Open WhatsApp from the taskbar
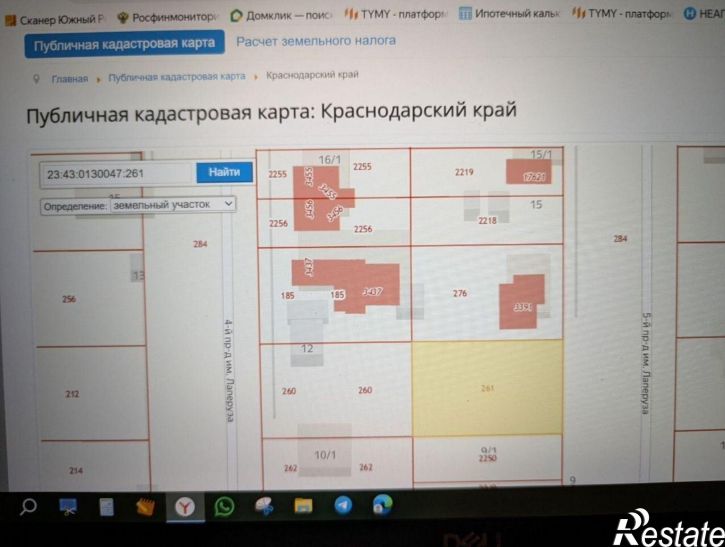The width and height of the screenshot is (725, 547). (224, 507)
